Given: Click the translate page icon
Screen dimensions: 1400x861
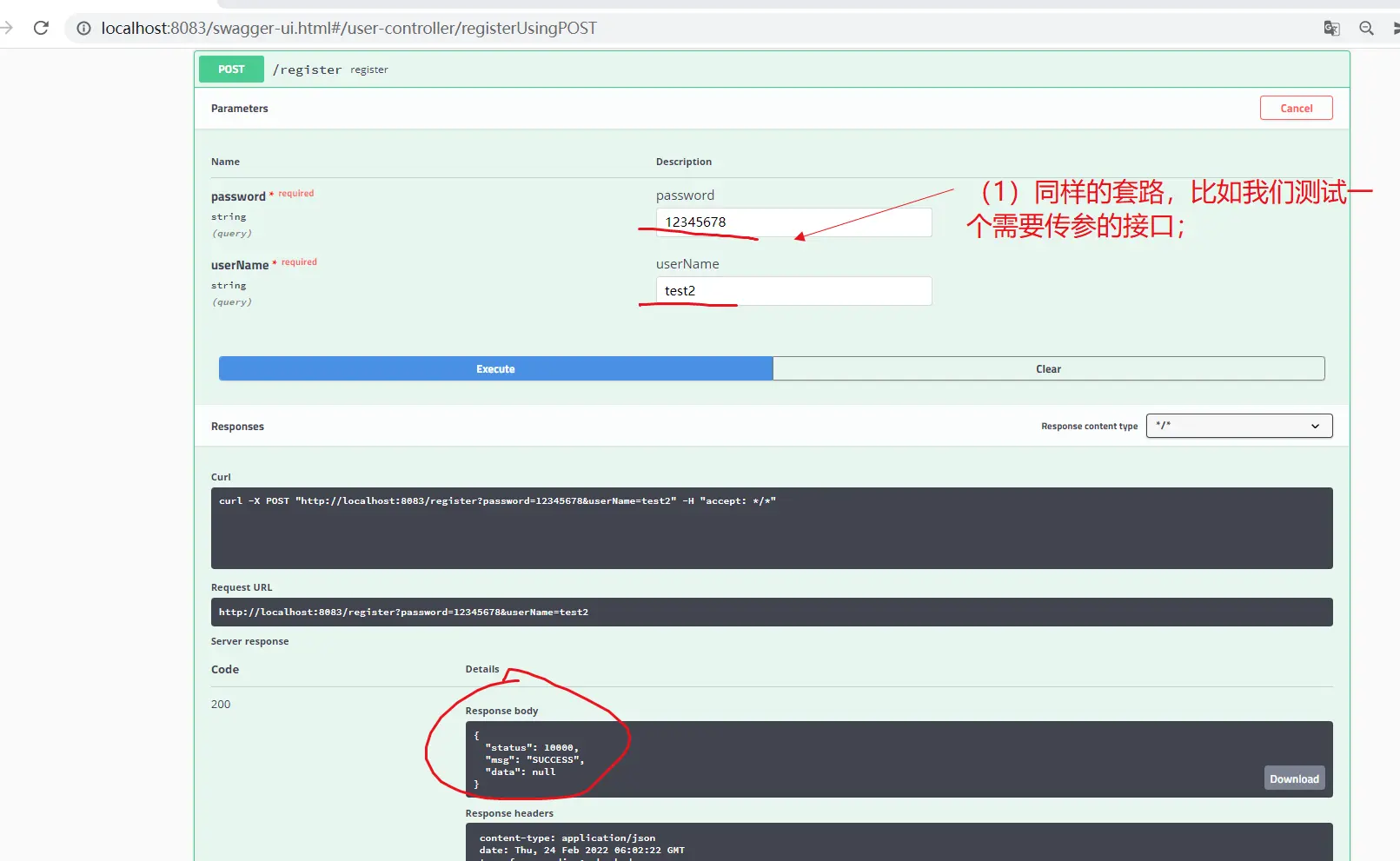Looking at the screenshot, I should [1331, 28].
